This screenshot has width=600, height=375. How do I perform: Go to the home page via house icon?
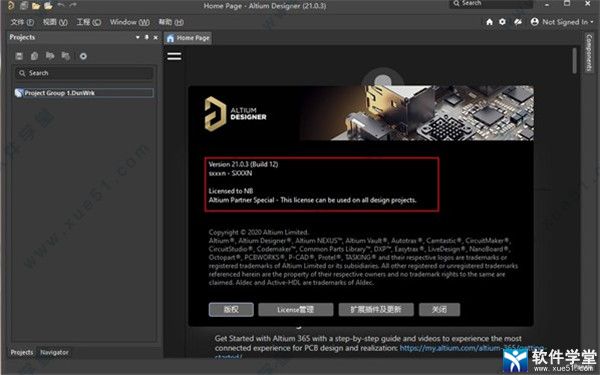489,22
